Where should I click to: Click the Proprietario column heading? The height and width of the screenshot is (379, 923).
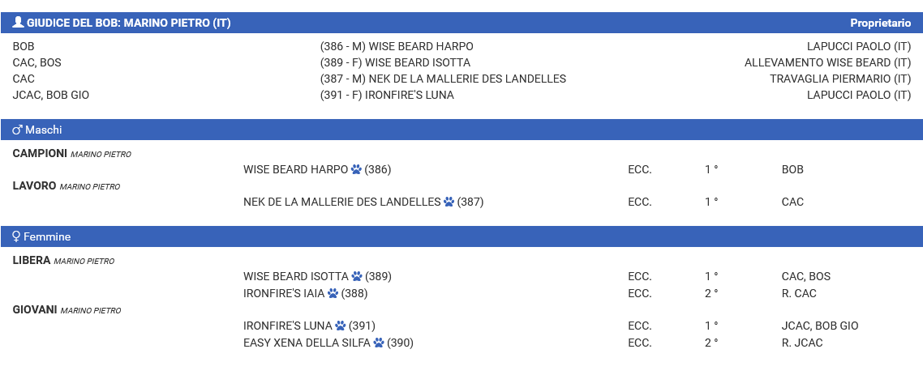click(x=880, y=23)
